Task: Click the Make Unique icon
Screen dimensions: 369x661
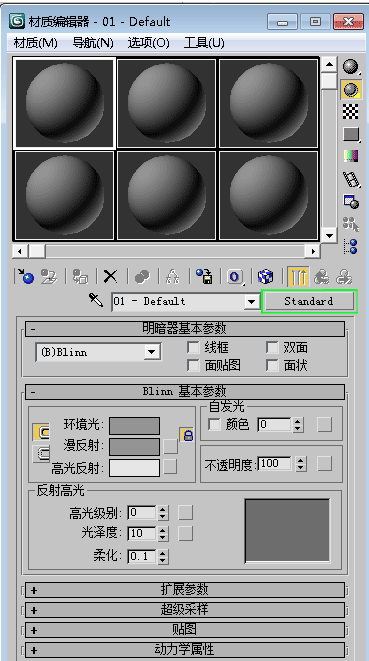Action: click(x=172, y=277)
